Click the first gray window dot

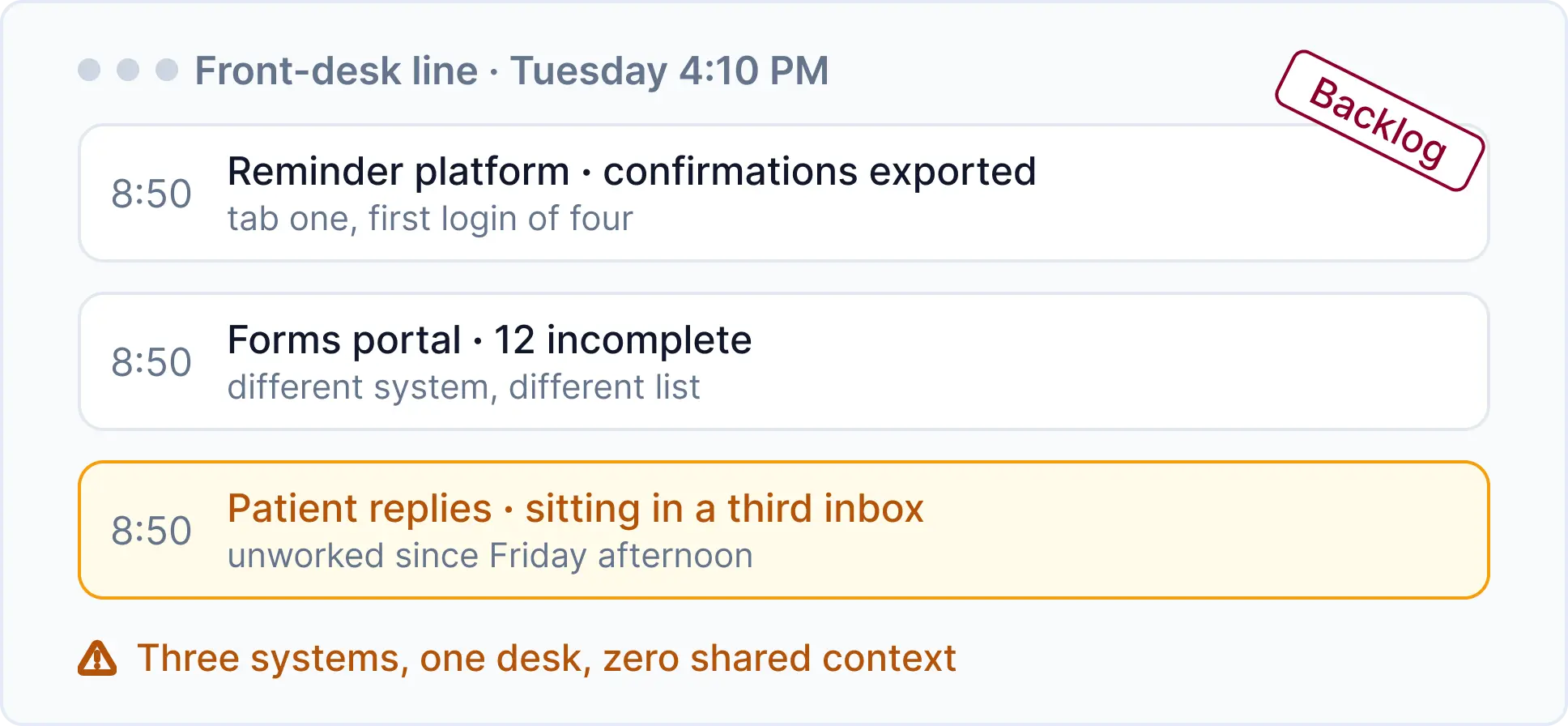click(x=89, y=70)
